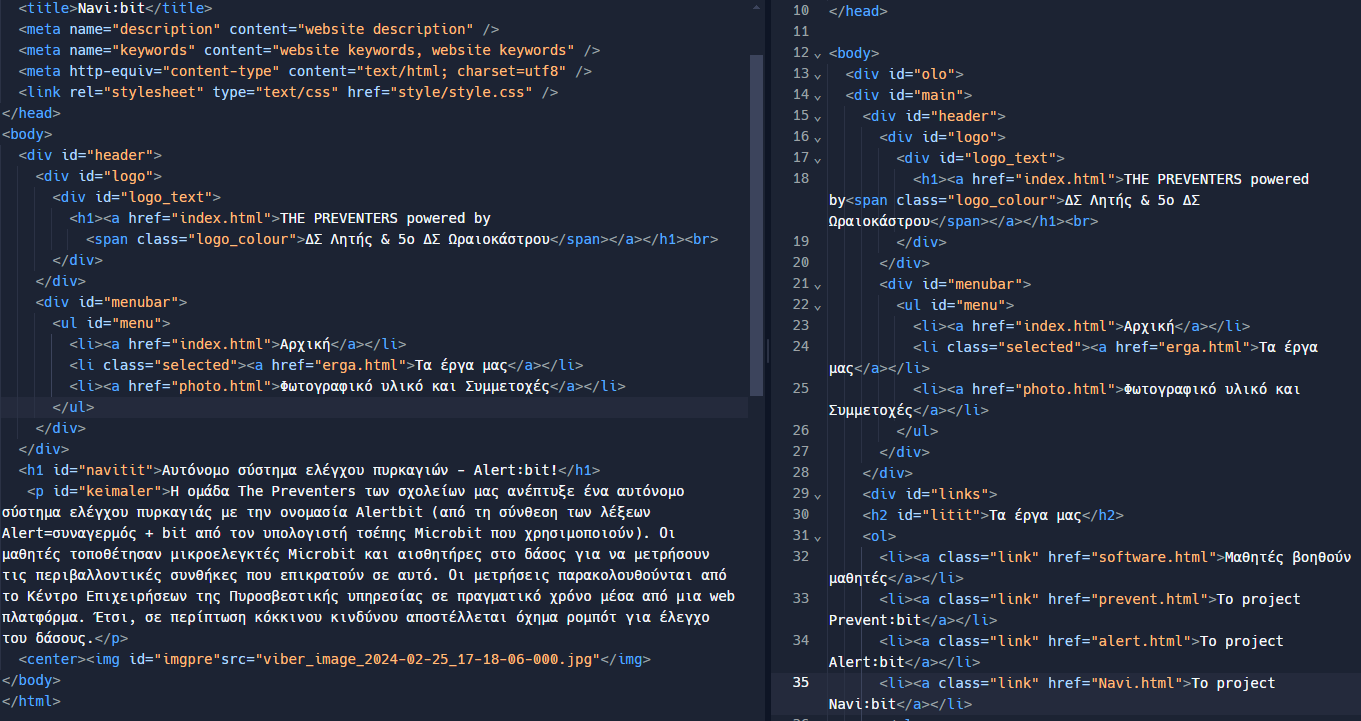
Task: Click the software.html href on line 32
Action: coord(1134,557)
